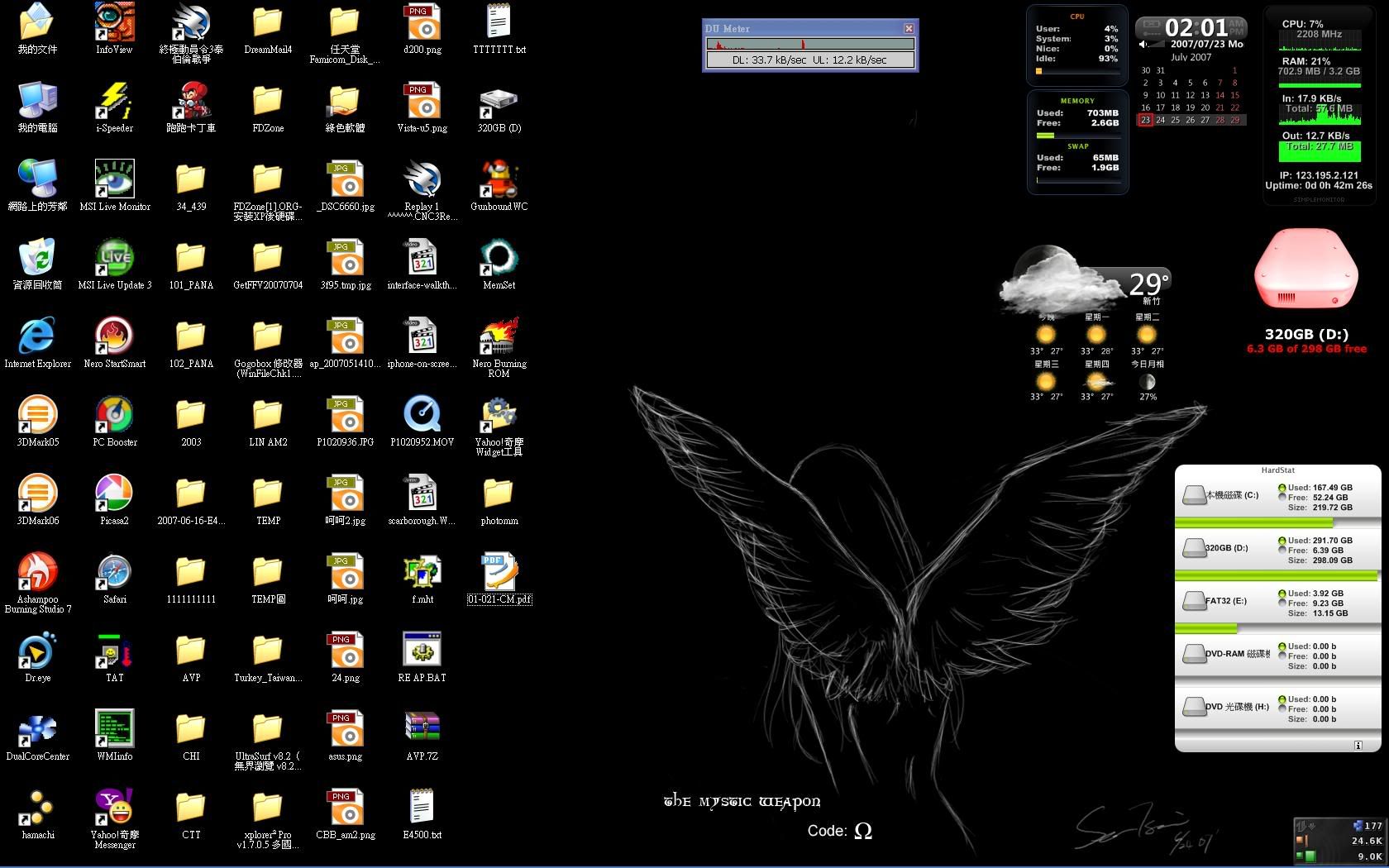Open the Picasa2 shortcut

(114, 494)
